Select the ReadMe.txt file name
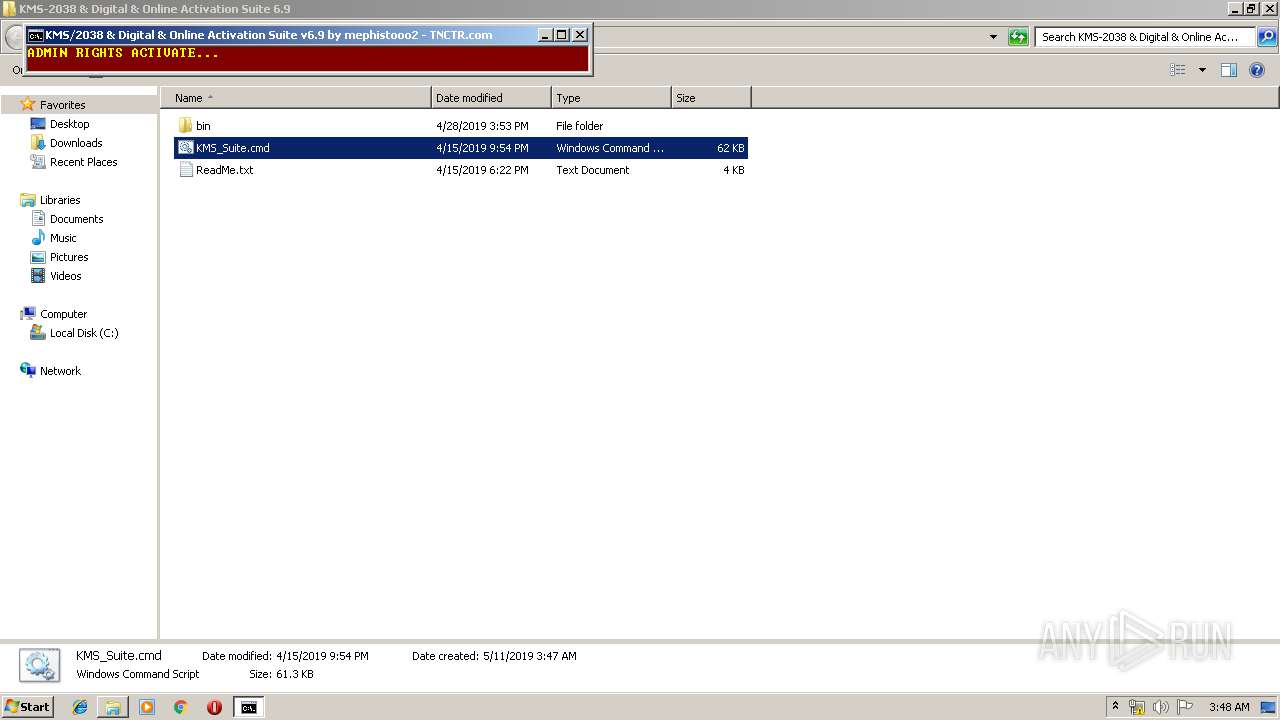The height and width of the screenshot is (720, 1280). (x=225, y=170)
